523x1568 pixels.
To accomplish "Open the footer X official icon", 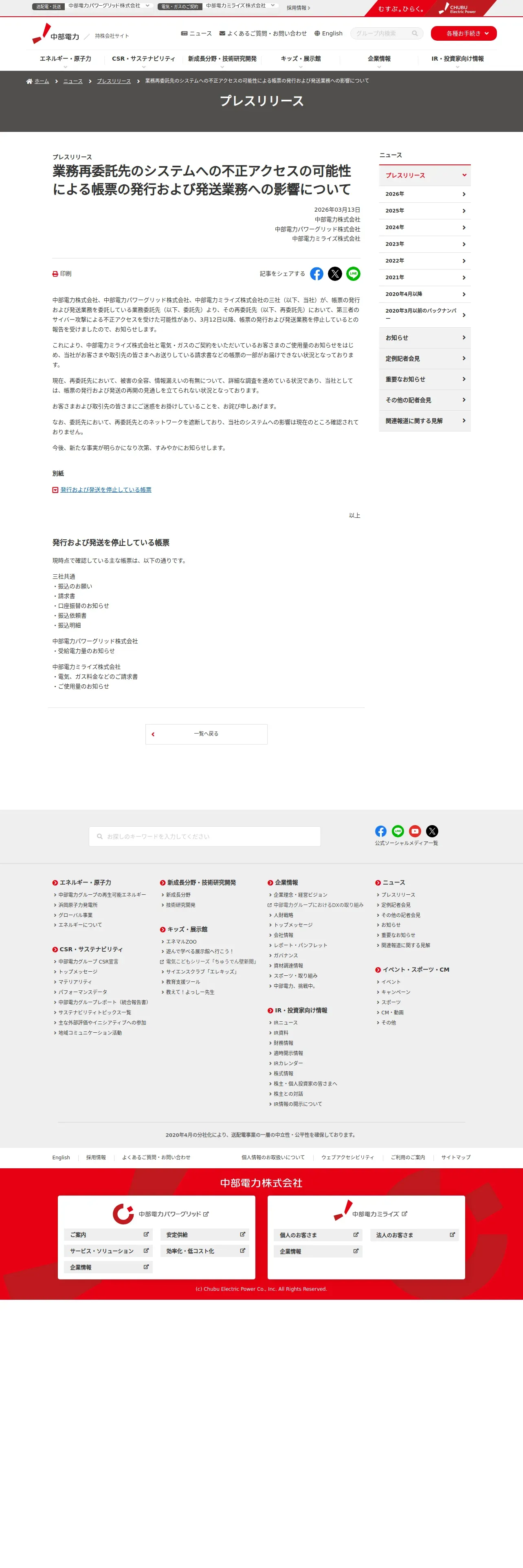I will [432, 831].
